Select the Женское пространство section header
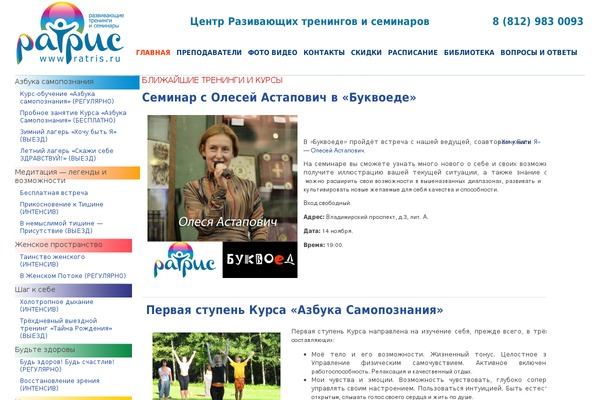 73,245
